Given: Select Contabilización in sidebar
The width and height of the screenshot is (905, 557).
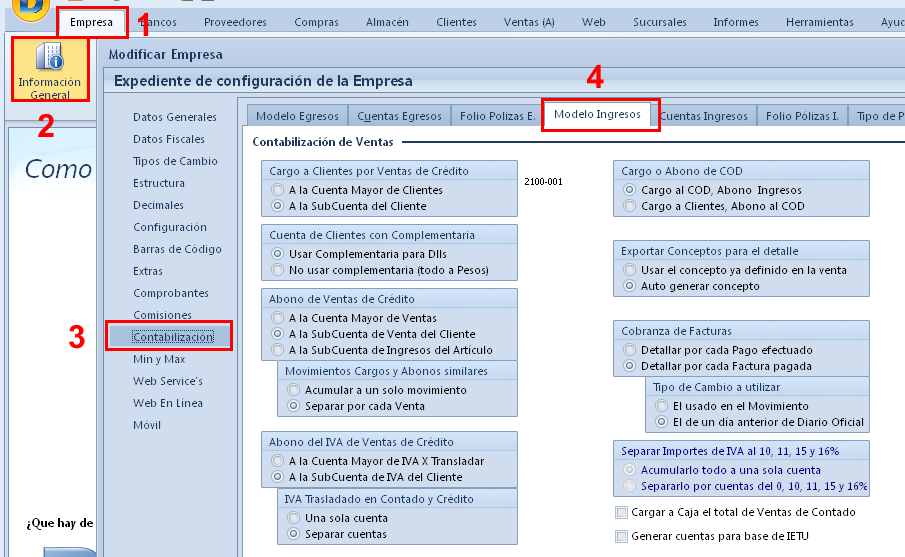Looking at the screenshot, I should [173, 337].
